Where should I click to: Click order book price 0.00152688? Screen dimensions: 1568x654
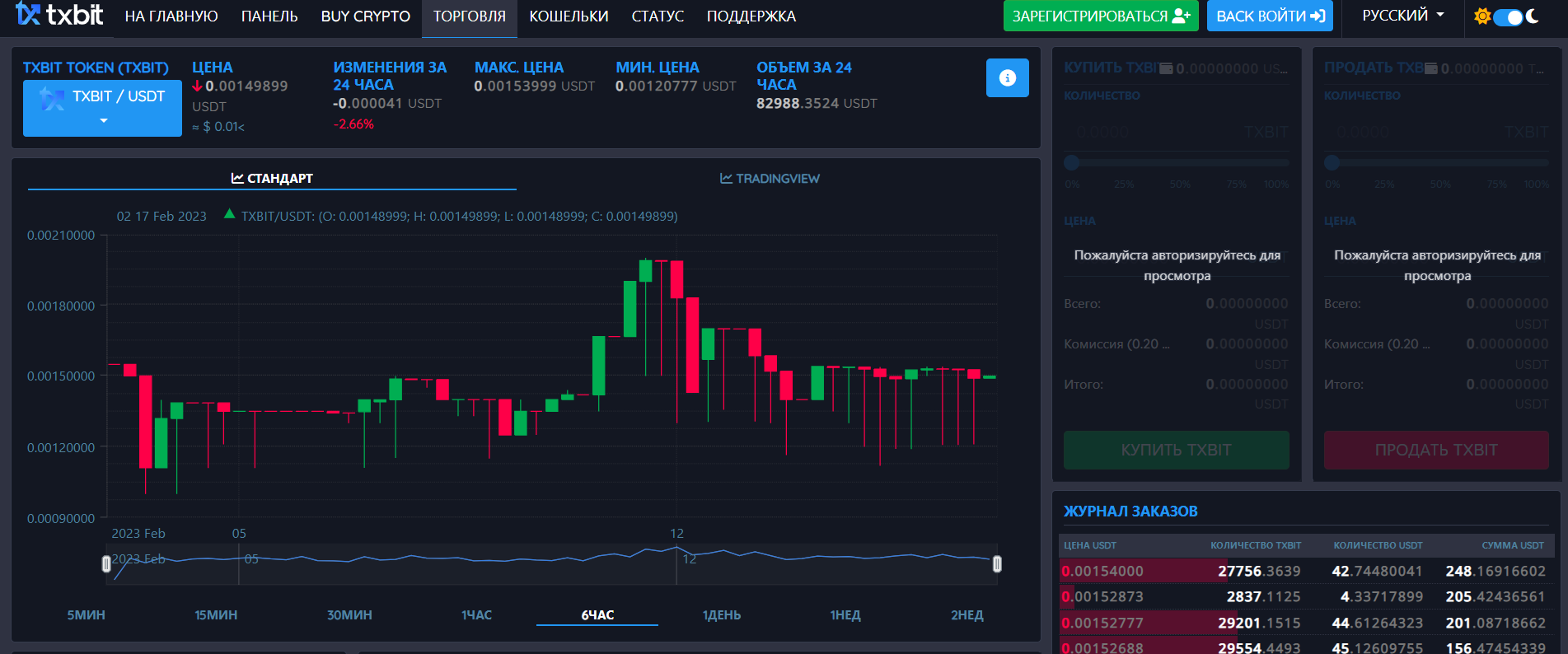(1102, 647)
